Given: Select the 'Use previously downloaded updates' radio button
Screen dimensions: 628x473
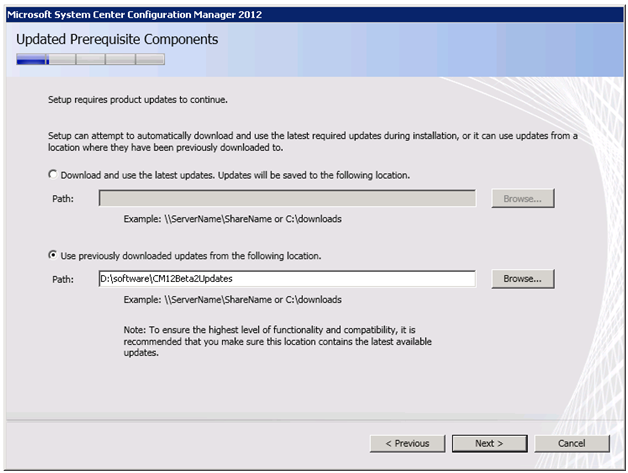Looking at the screenshot, I should [x=52, y=255].
